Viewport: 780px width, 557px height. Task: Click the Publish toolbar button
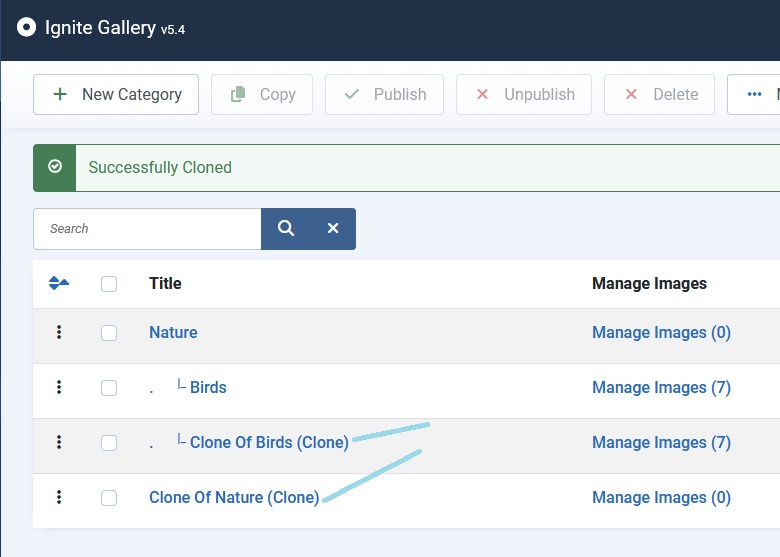[x=385, y=95]
